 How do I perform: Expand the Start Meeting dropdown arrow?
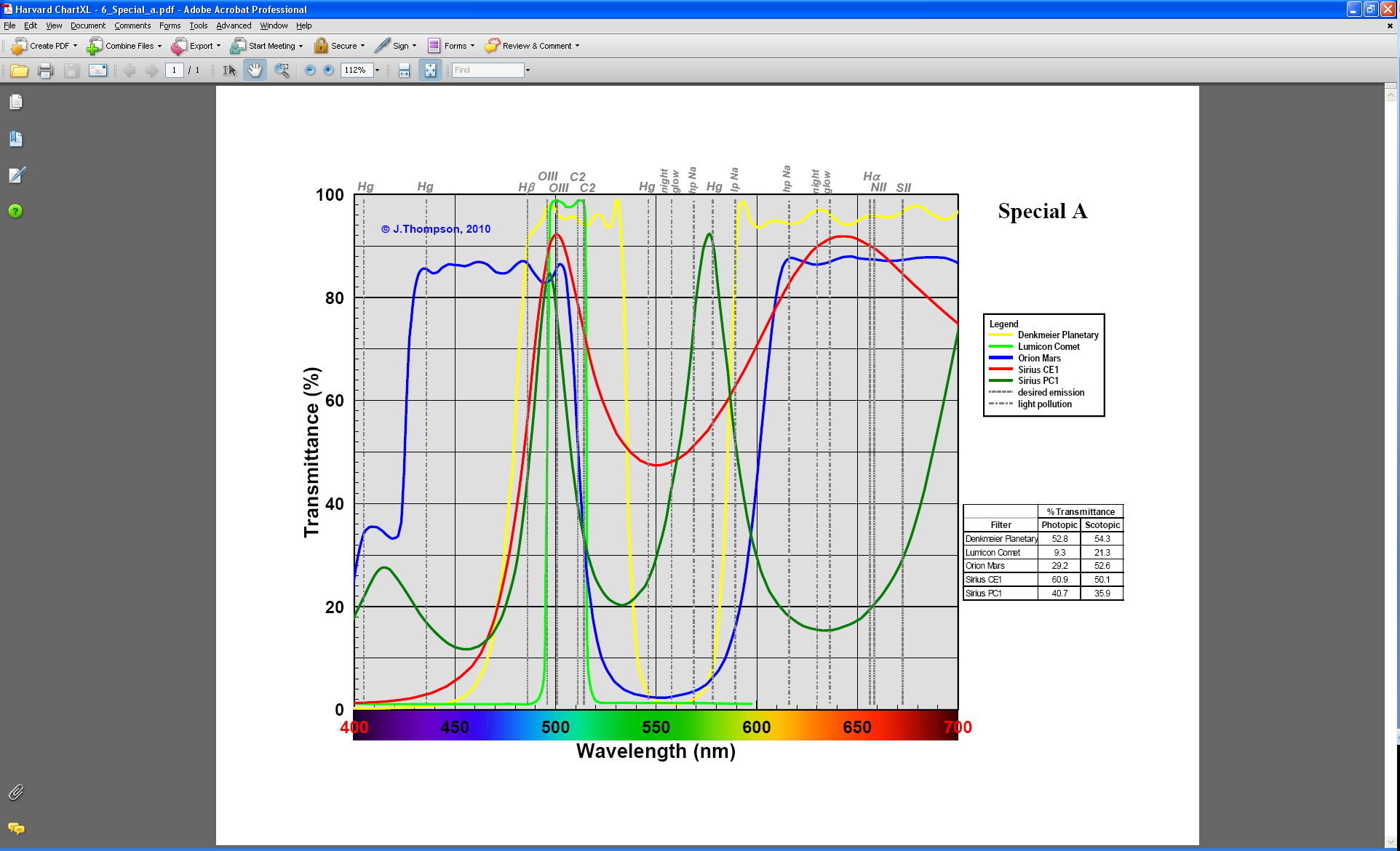301,46
